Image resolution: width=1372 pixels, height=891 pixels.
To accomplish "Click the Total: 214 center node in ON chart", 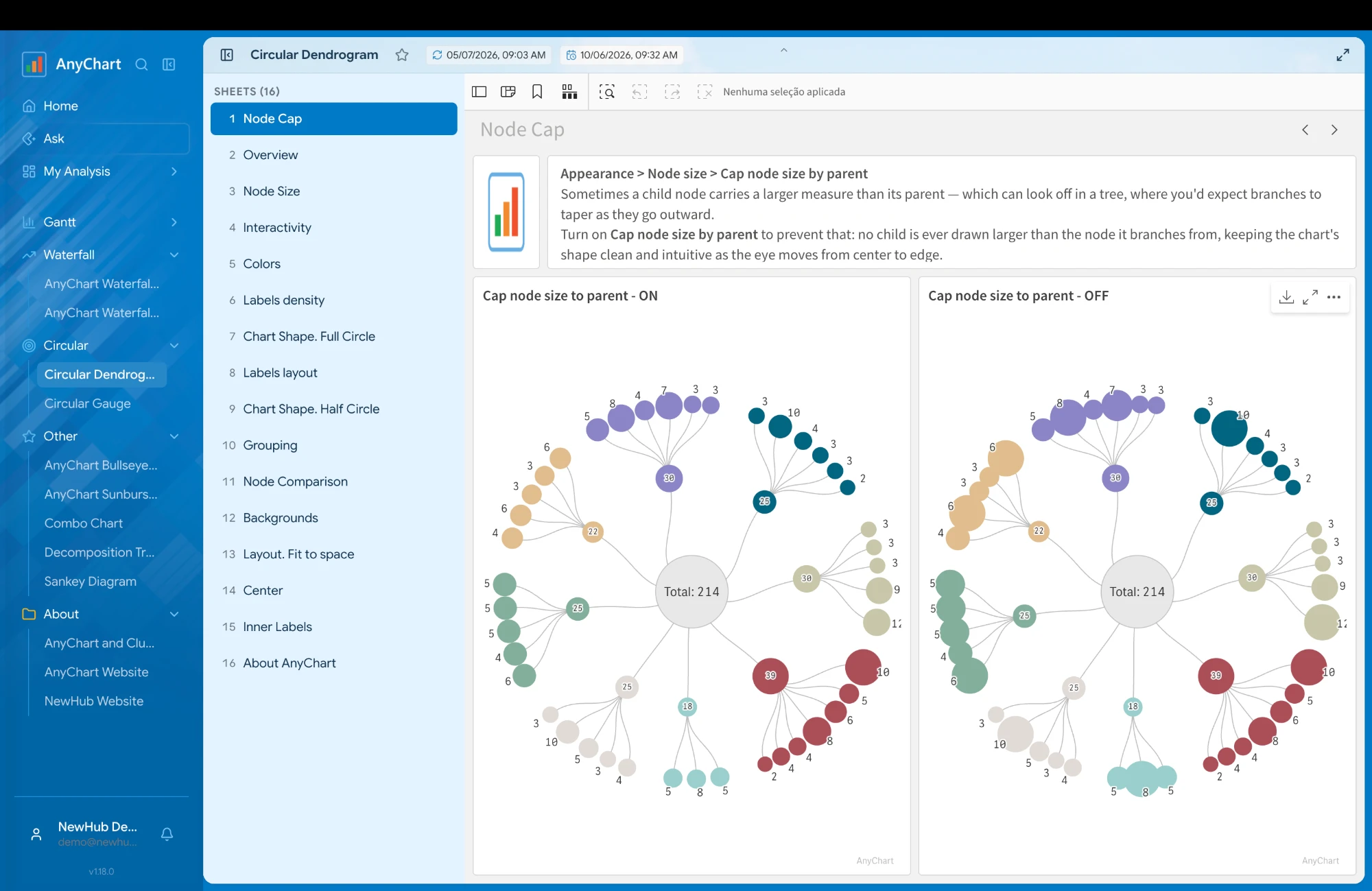I will (x=691, y=592).
